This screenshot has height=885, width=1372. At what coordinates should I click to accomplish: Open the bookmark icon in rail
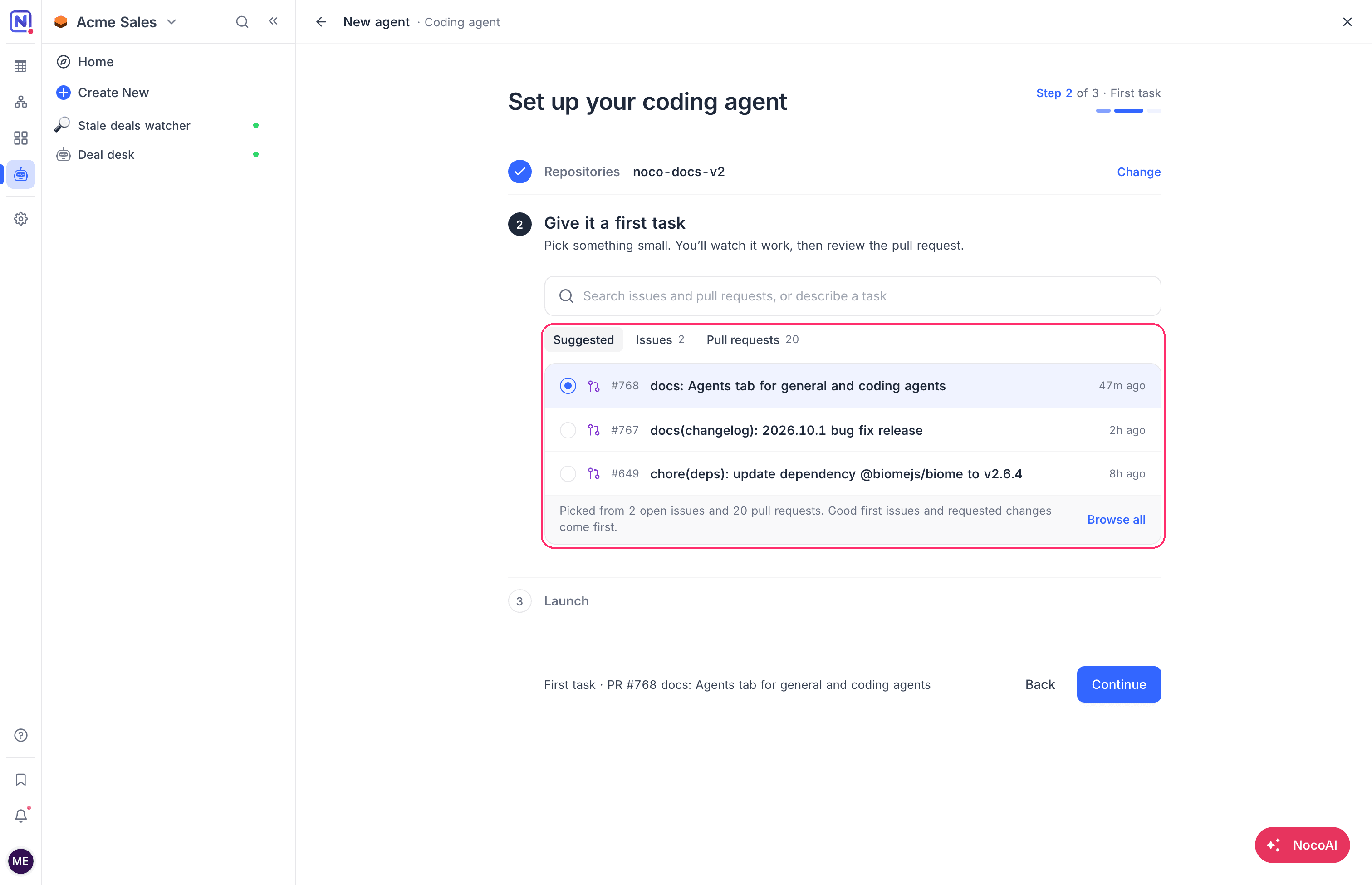(x=21, y=780)
